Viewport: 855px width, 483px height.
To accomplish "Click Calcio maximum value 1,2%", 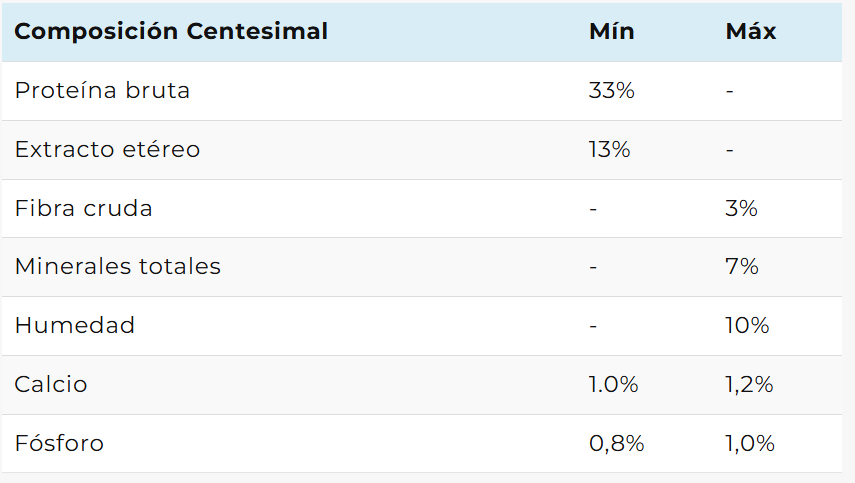I will click(x=749, y=385).
